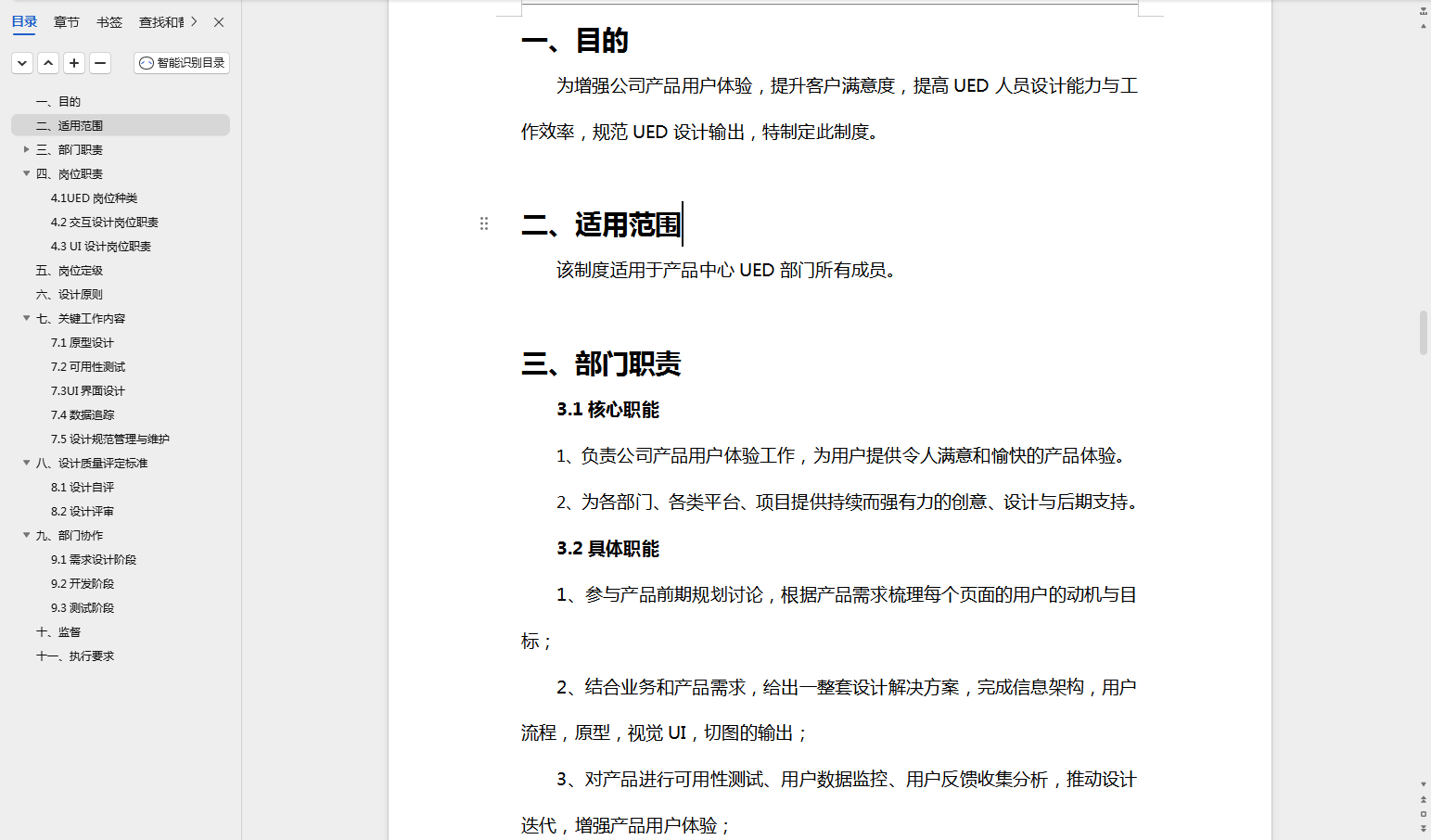Collapse outline level with down-chevron button
The image size is (1431, 840).
(x=22, y=63)
